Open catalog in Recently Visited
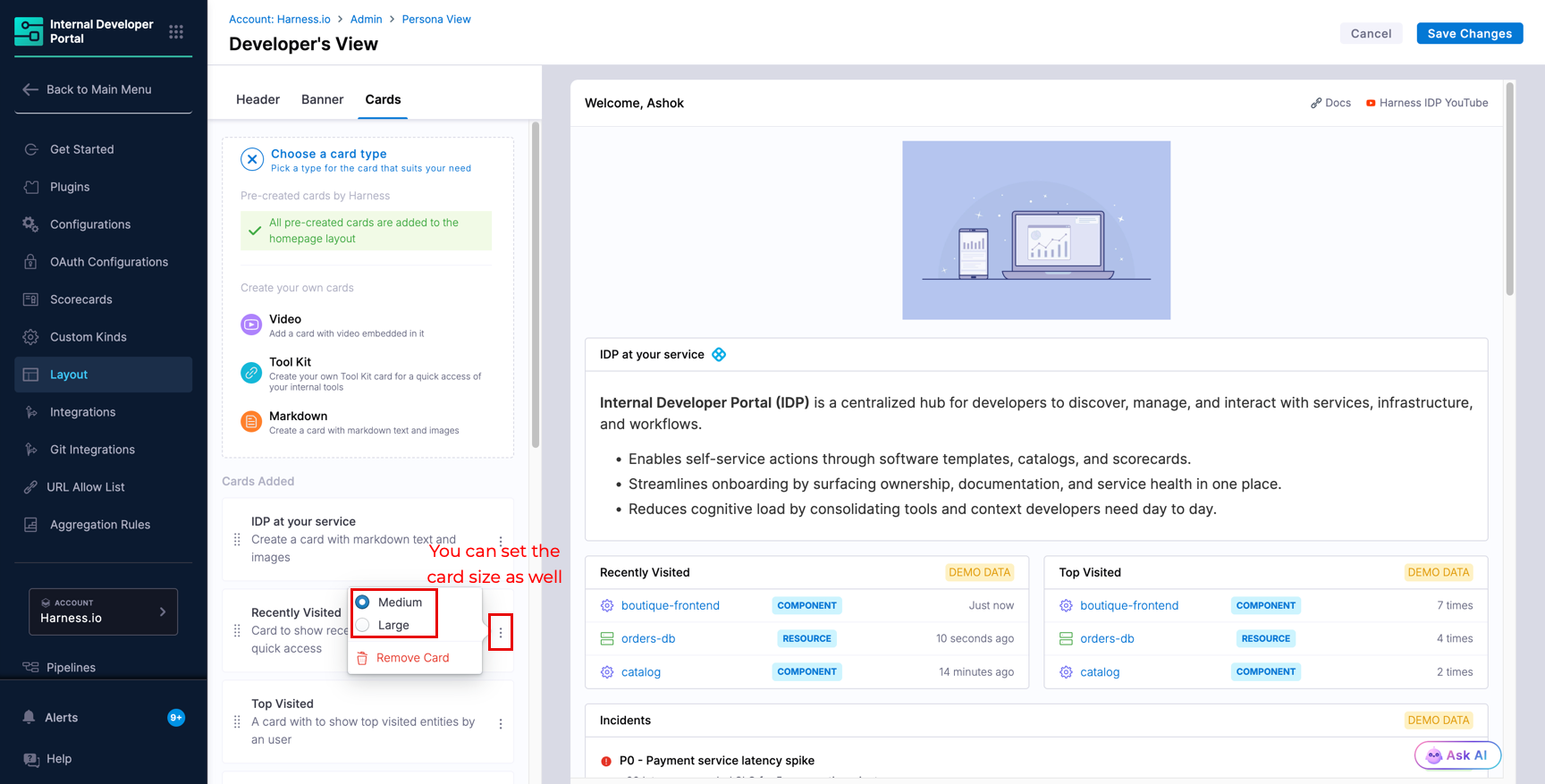 pyautogui.click(x=641, y=671)
